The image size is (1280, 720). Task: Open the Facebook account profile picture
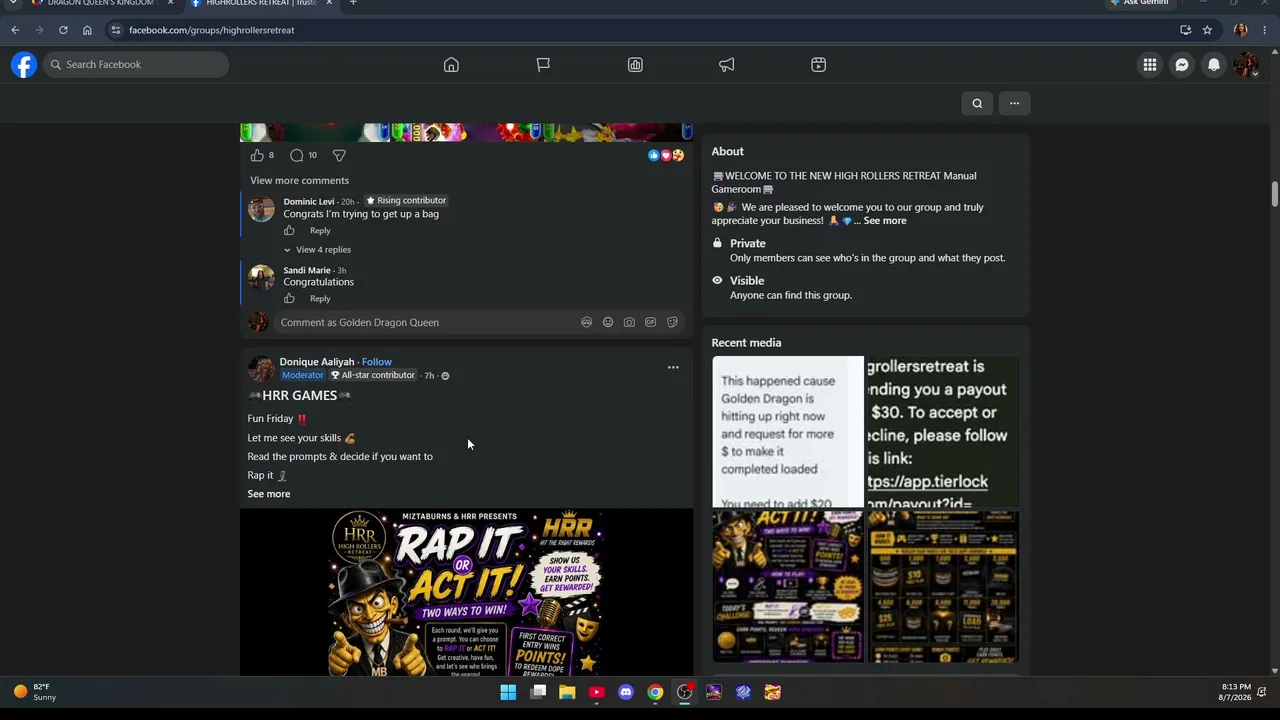[x=1245, y=65]
